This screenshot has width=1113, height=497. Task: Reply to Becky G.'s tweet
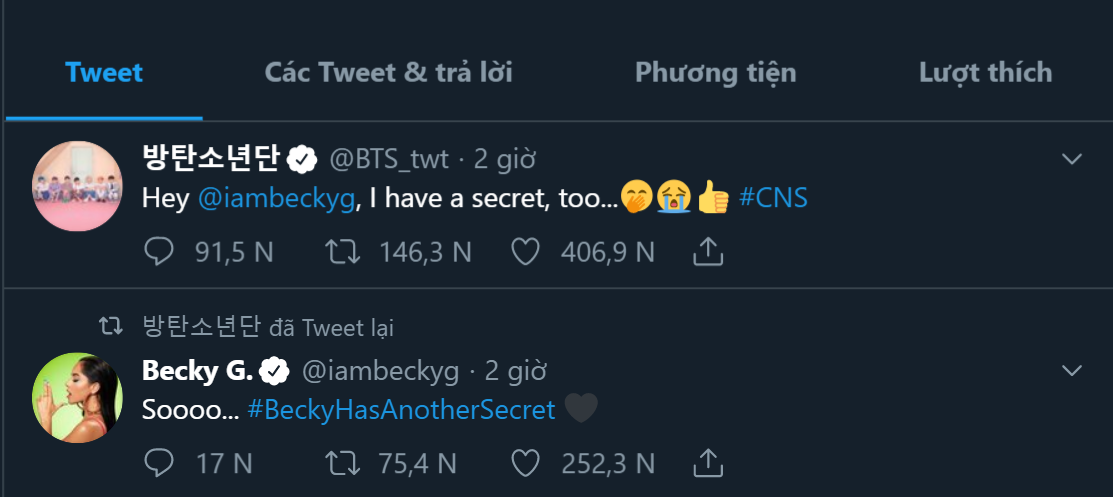159,462
